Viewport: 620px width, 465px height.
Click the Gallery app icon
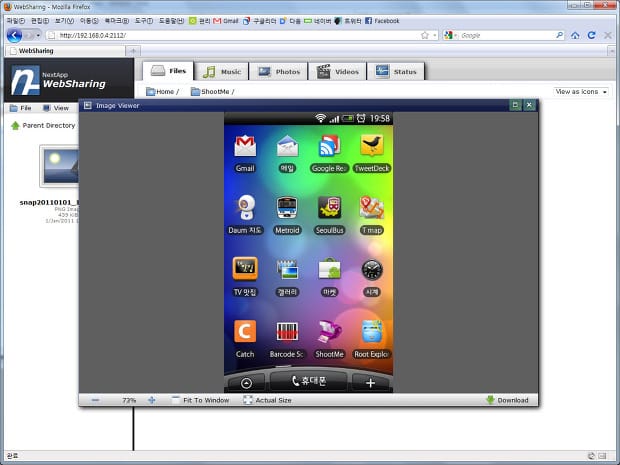click(287, 269)
